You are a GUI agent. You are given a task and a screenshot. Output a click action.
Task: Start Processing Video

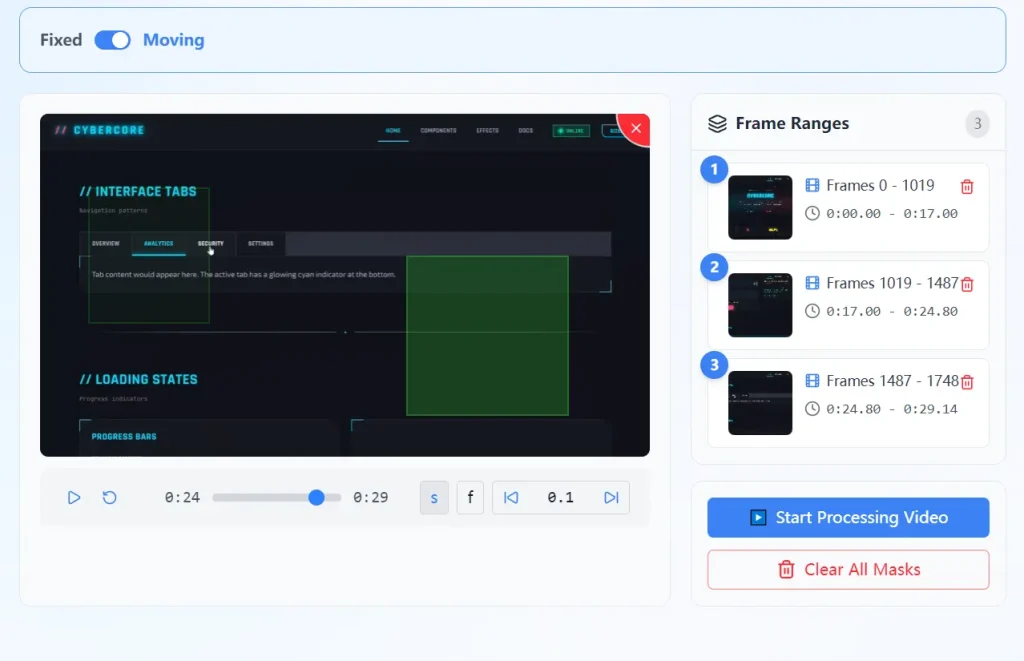point(848,517)
